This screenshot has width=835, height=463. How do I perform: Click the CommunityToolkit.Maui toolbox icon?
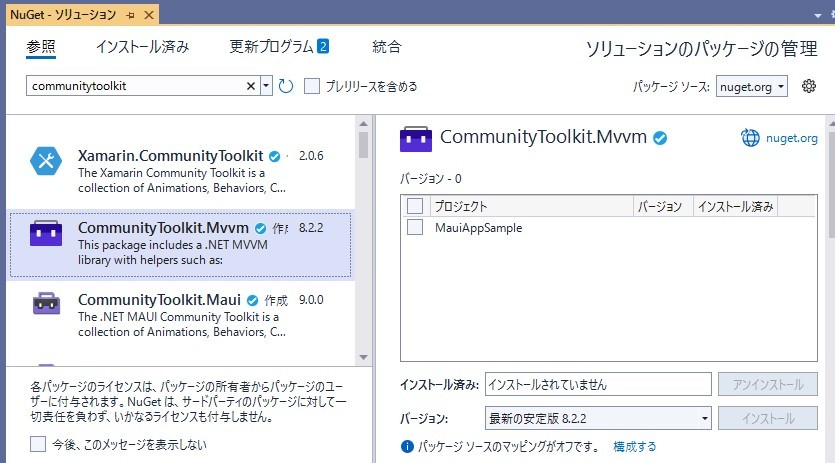[x=46, y=304]
